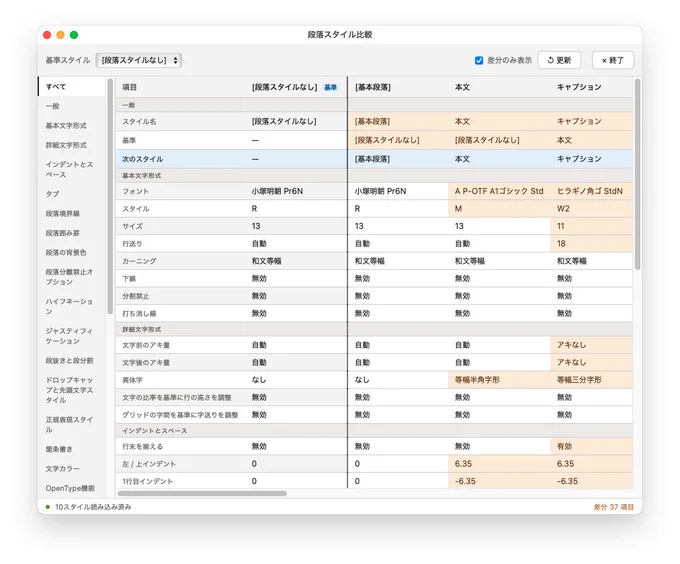The width and height of the screenshot is (680, 564).
Task: Select the スタイル名 row label
Action: pyautogui.click(x=139, y=121)
